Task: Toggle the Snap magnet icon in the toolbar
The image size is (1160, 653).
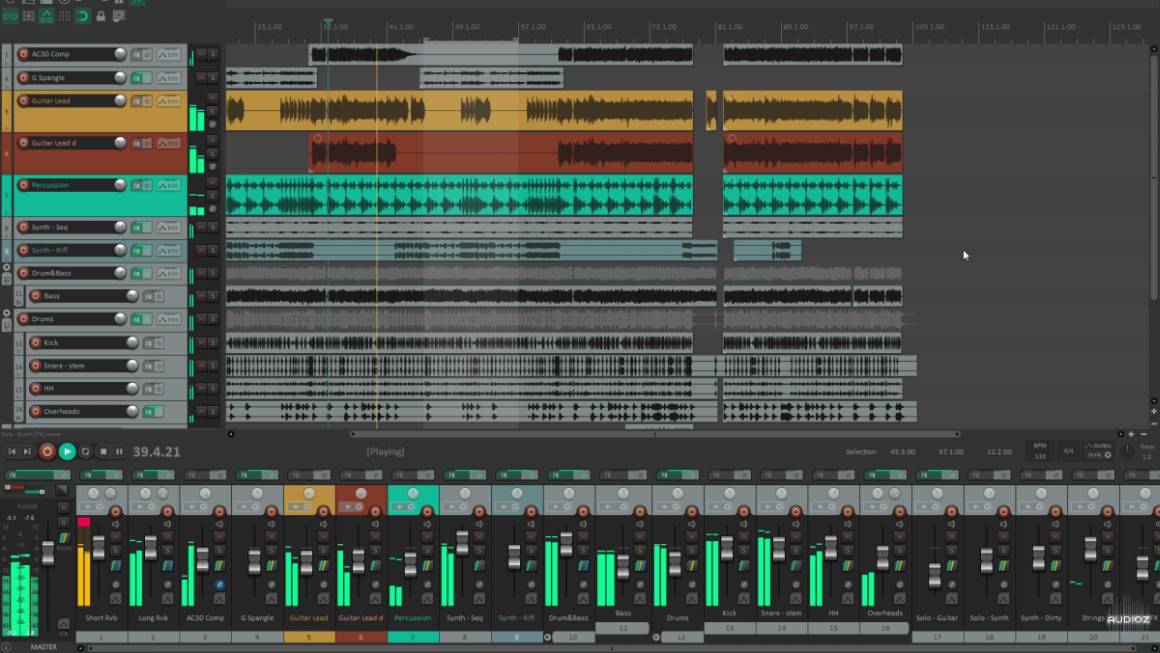Action: point(82,16)
